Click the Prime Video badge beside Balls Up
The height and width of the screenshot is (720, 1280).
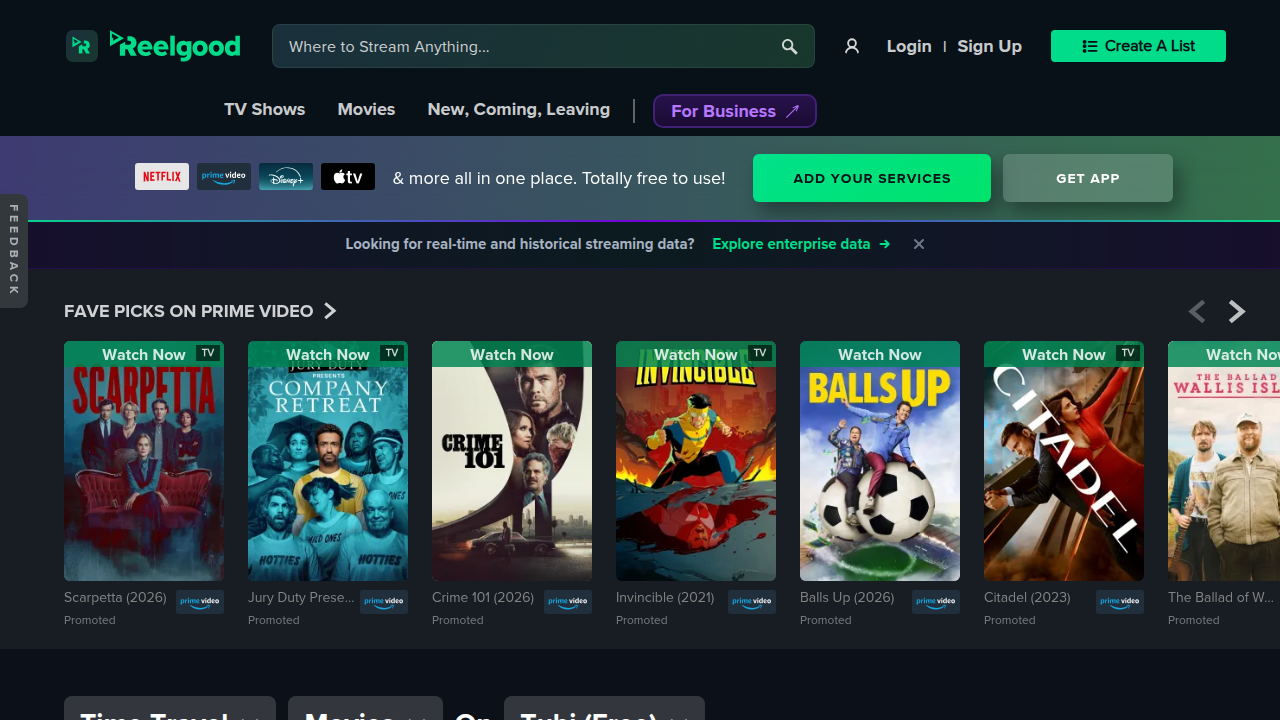click(x=936, y=602)
